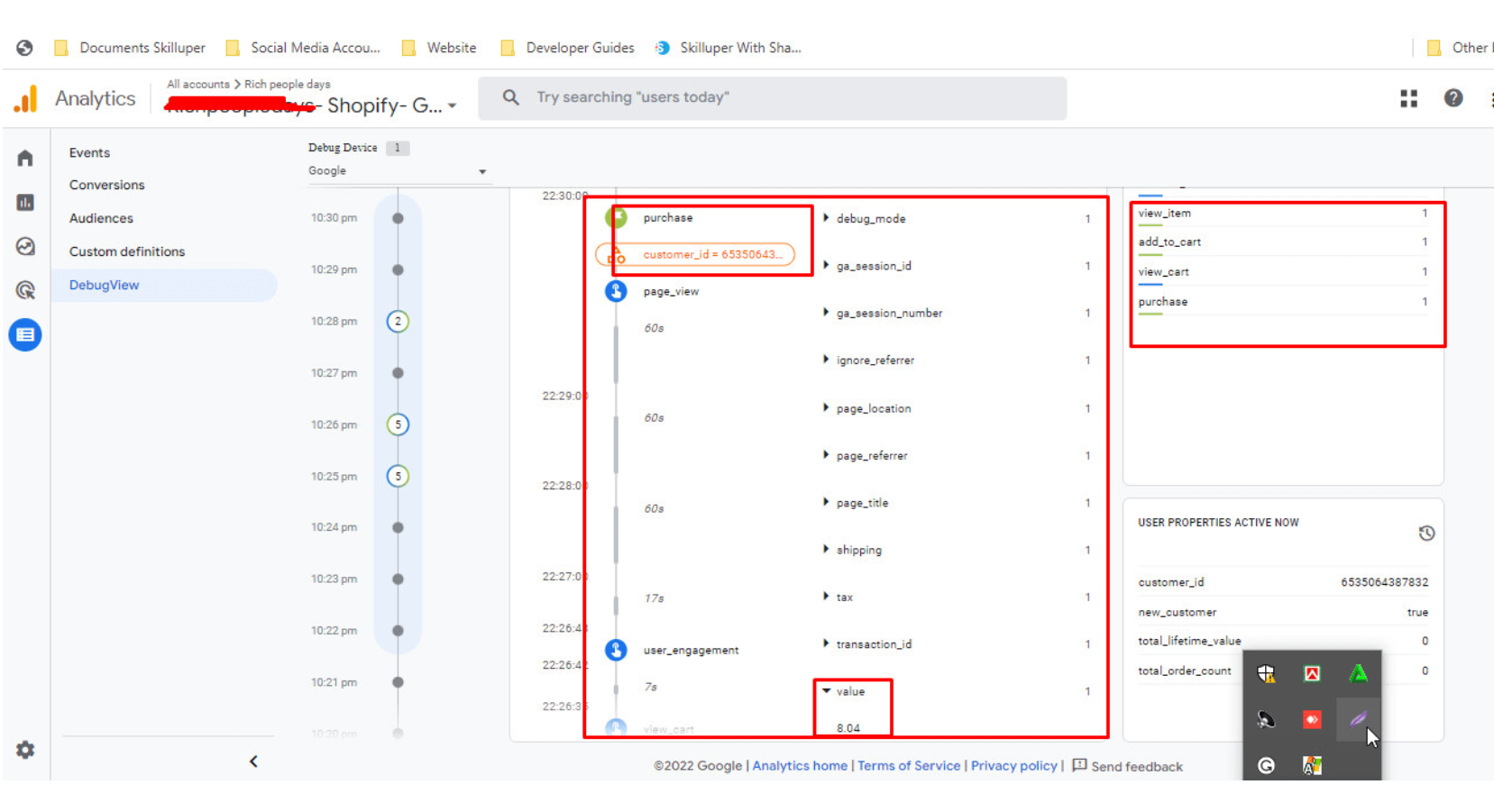Click the Admin gear icon
The image size is (1494, 812).
[x=25, y=750]
